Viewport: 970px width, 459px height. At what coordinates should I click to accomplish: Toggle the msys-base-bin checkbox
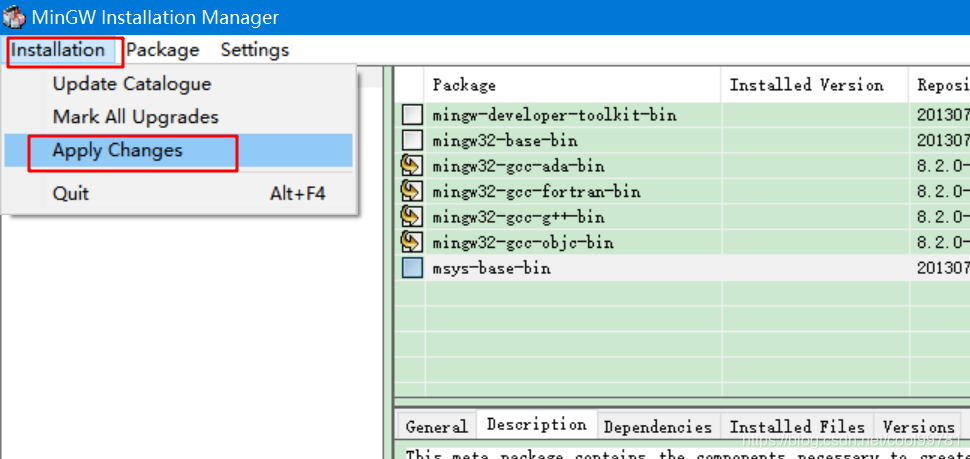coord(412,268)
